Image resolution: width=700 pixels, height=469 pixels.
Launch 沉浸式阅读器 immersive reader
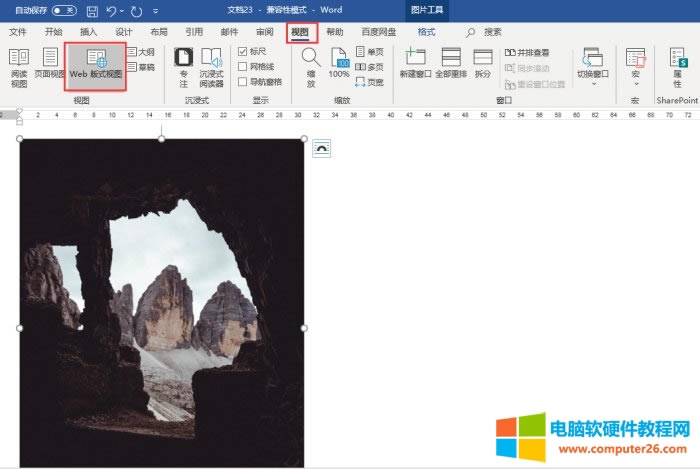click(x=211, y=65)
